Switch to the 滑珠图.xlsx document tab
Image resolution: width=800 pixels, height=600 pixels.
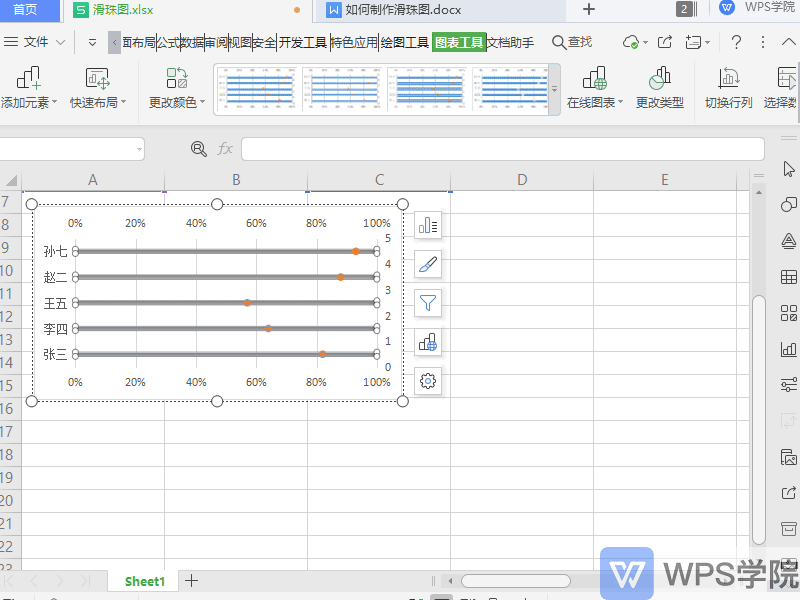click(122, 10)
